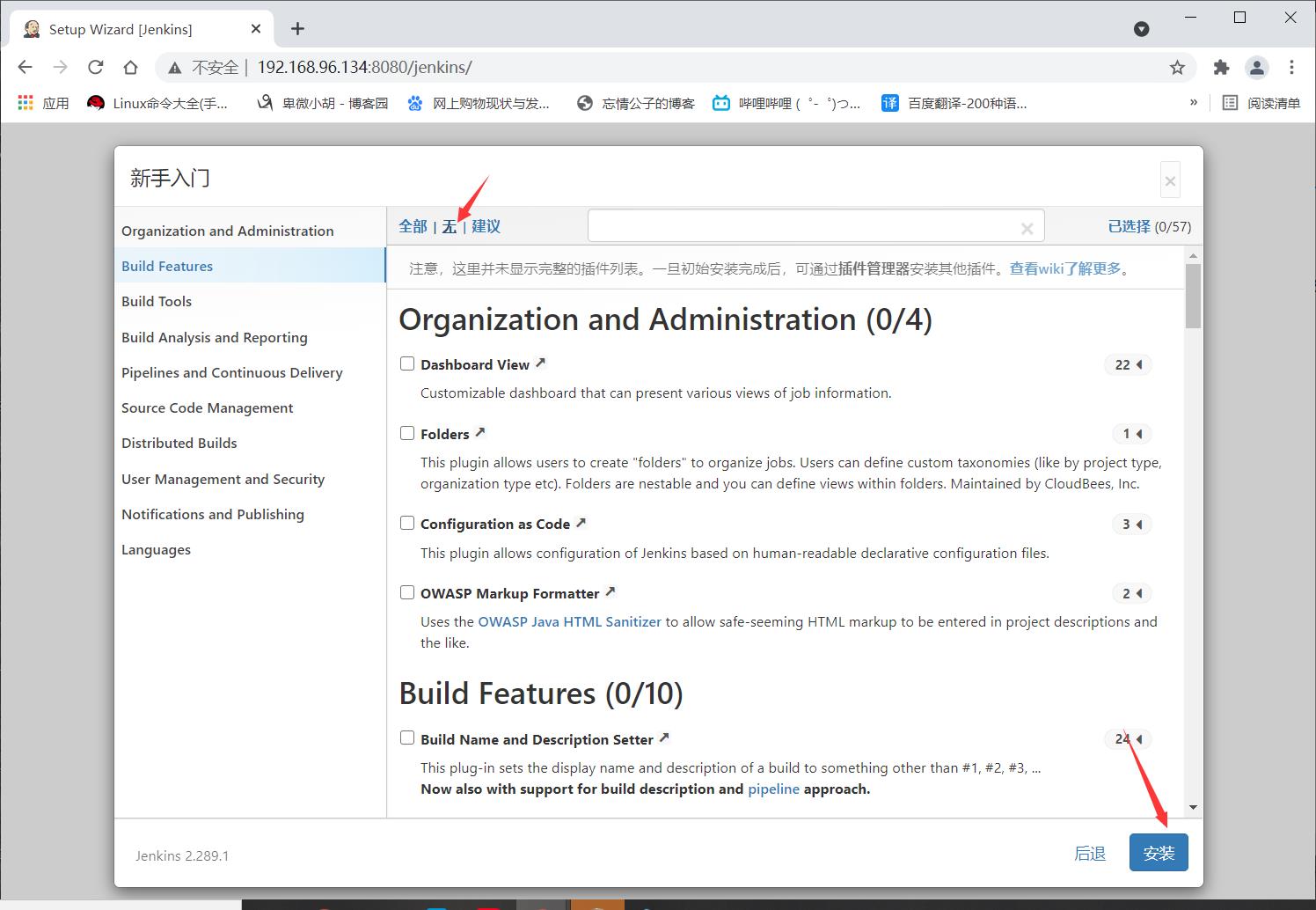This screenshot has height=910, width=1316.
Task: Click the plugin list scrollbar thumb
Action: click(x=1193, y=295)
